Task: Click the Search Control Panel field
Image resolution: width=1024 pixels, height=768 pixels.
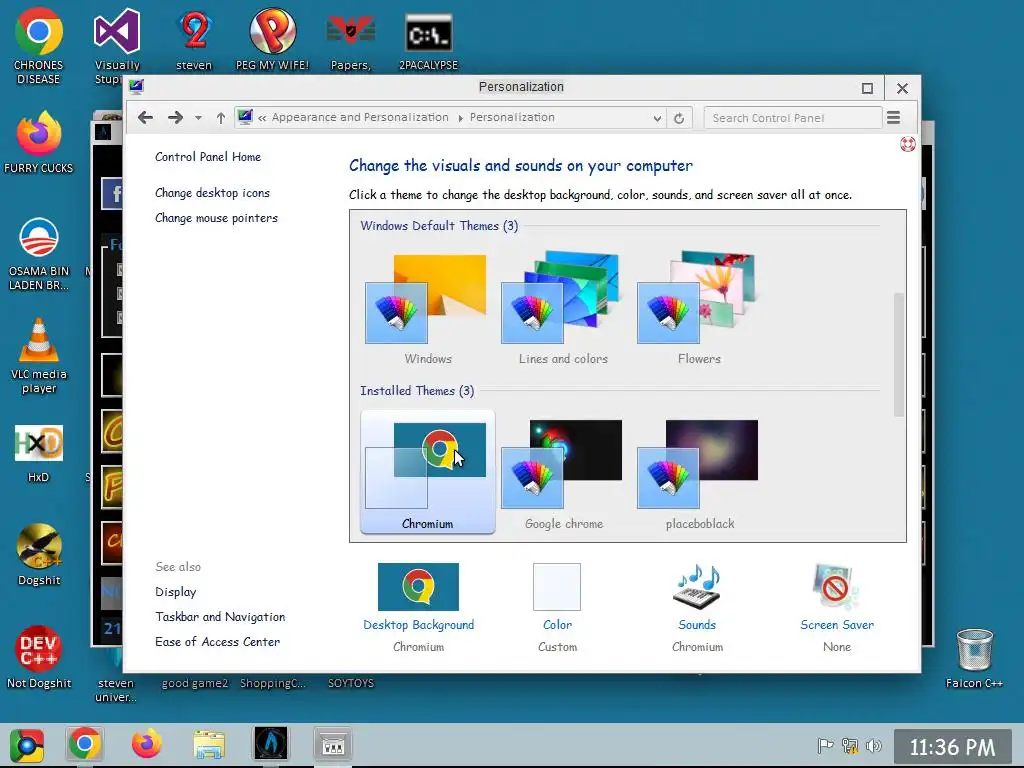Action: pyautogui.click(x=792, y=118)
